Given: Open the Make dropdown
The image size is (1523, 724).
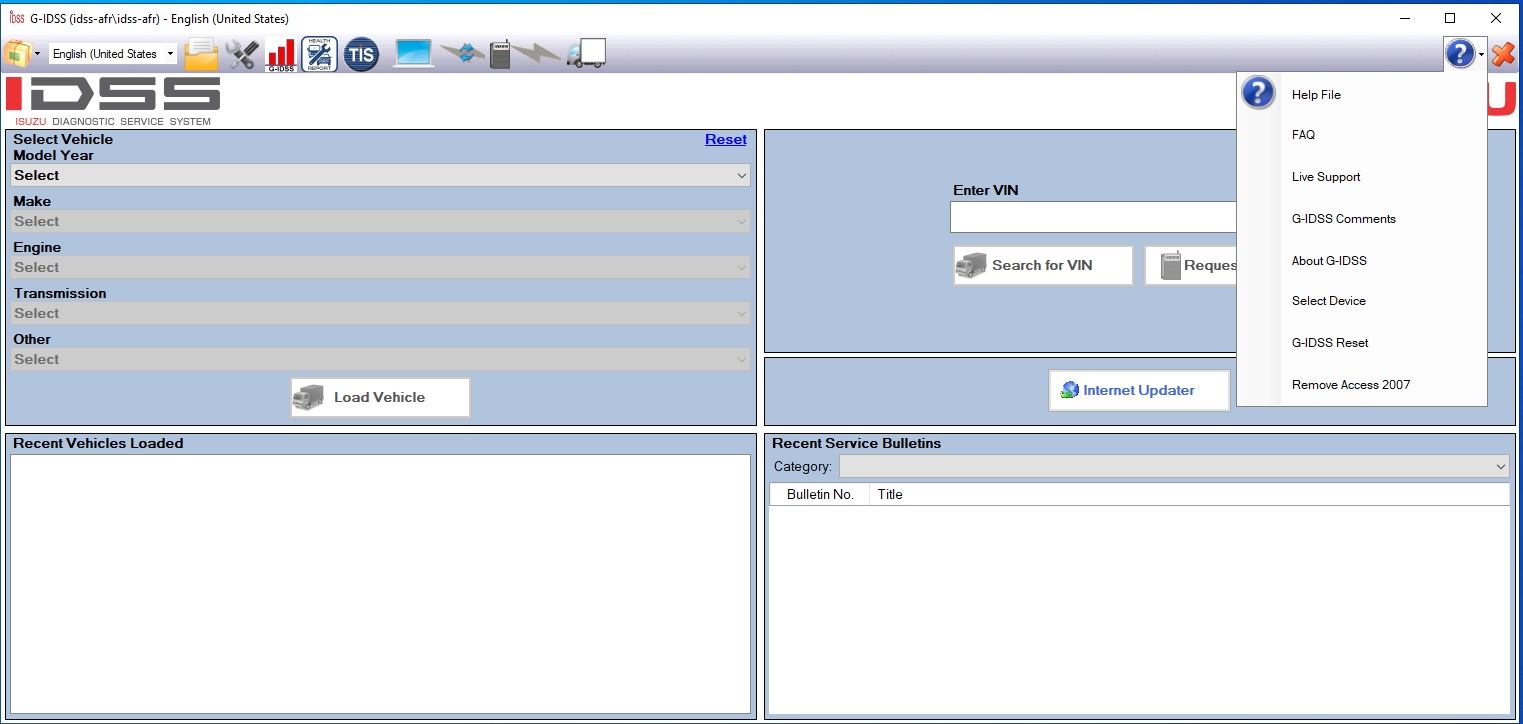Looking at the screenshot, I should (x=380, y=221).
